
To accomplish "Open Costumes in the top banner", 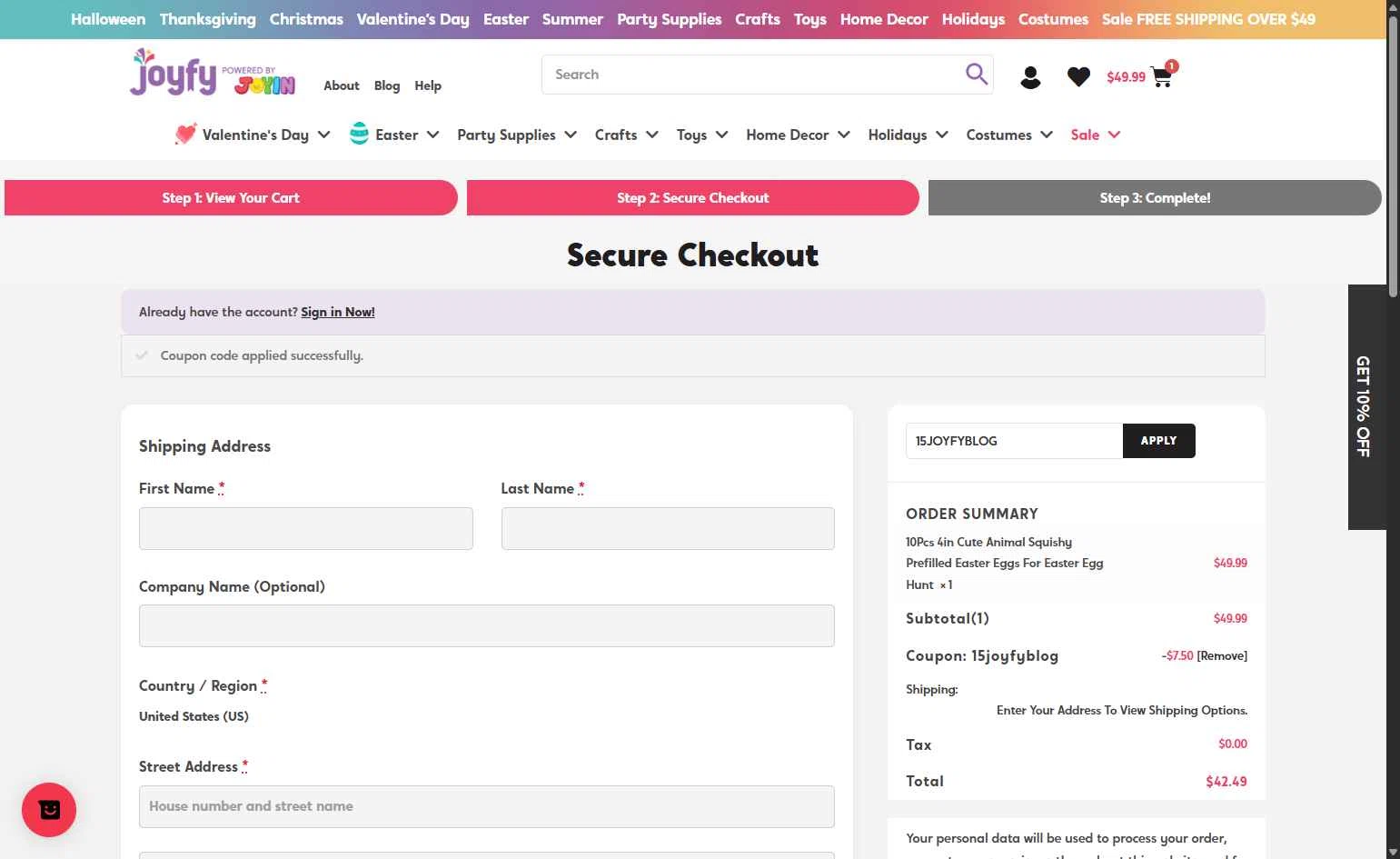I will tap(1053, 19).
